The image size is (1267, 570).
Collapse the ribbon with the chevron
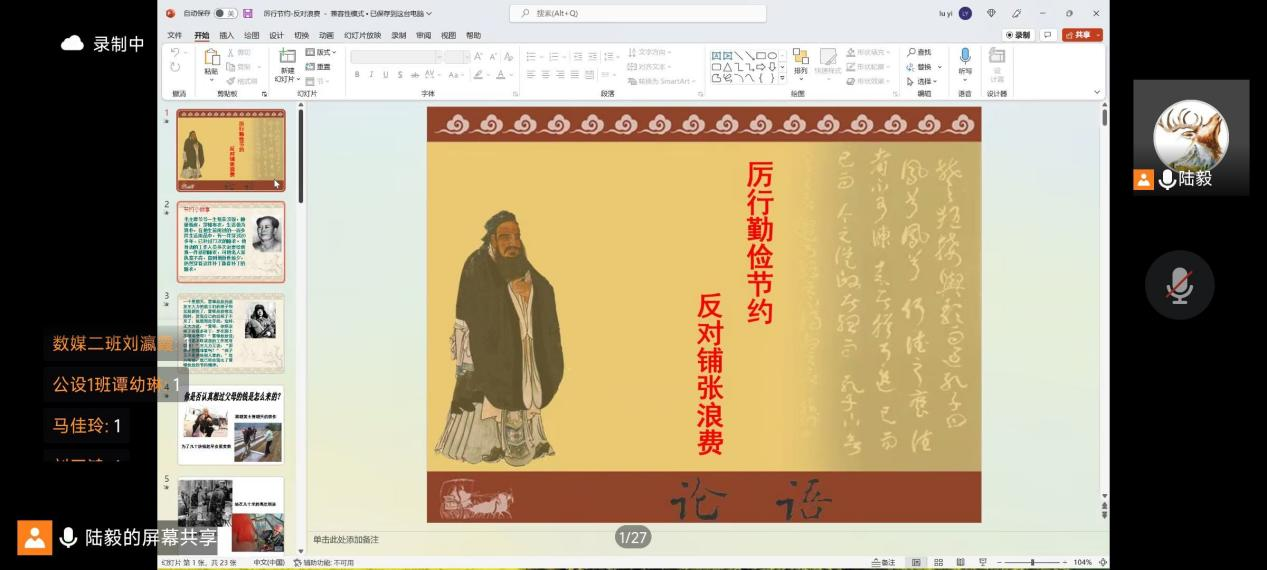pos(1097,92)
